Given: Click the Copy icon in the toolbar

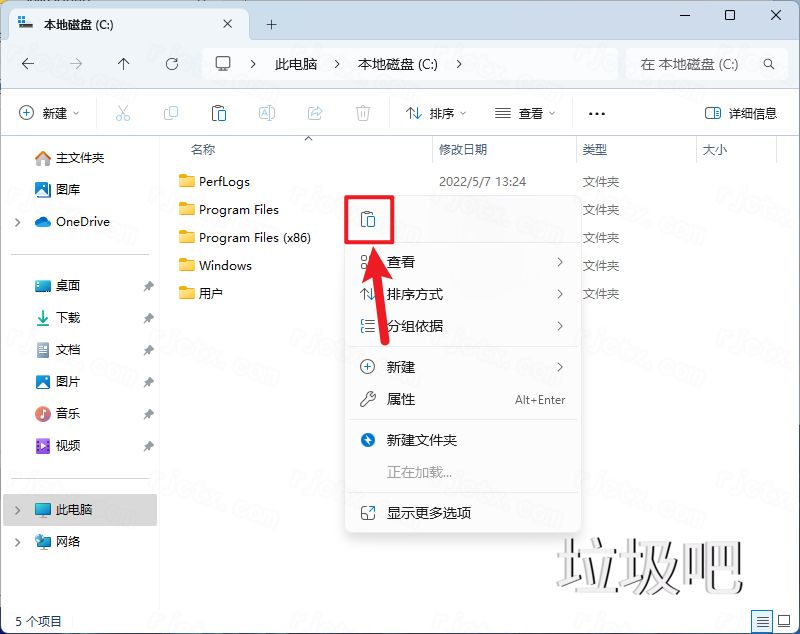Looking at the screenshot, I should pyautogui.click(x=171, y=112).
